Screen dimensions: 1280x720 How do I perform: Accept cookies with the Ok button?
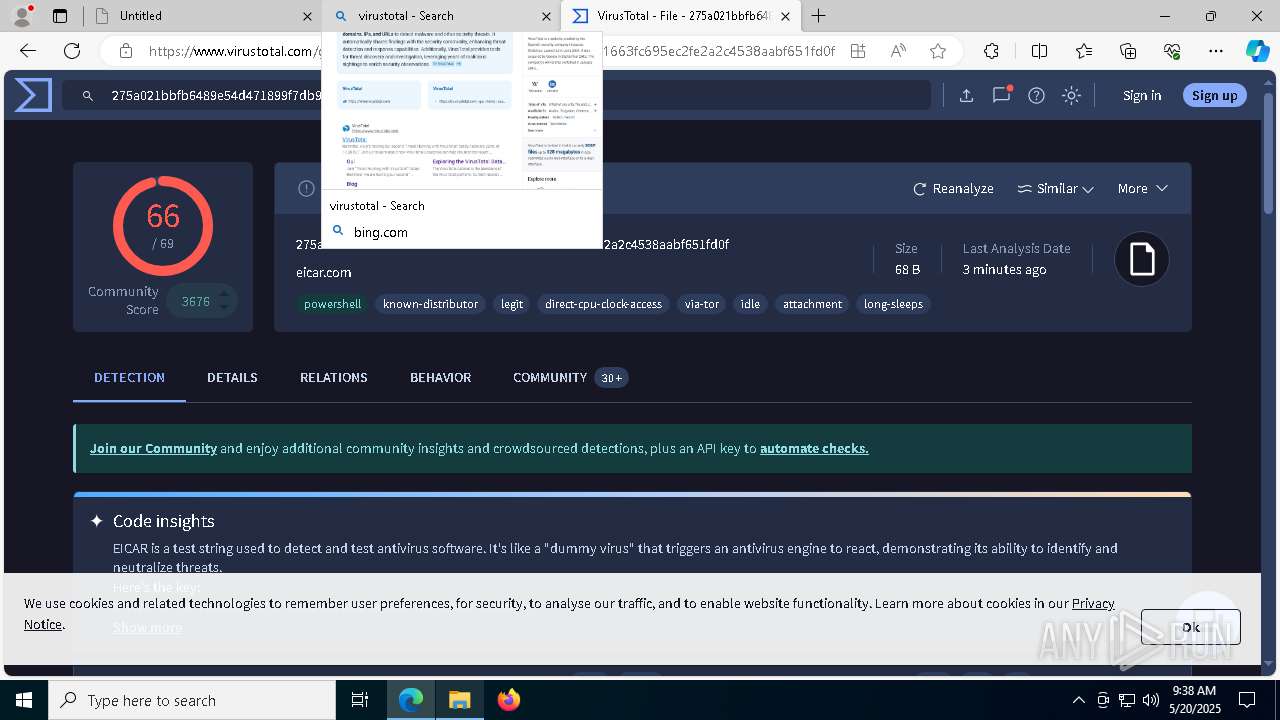tap(1191, 627)
